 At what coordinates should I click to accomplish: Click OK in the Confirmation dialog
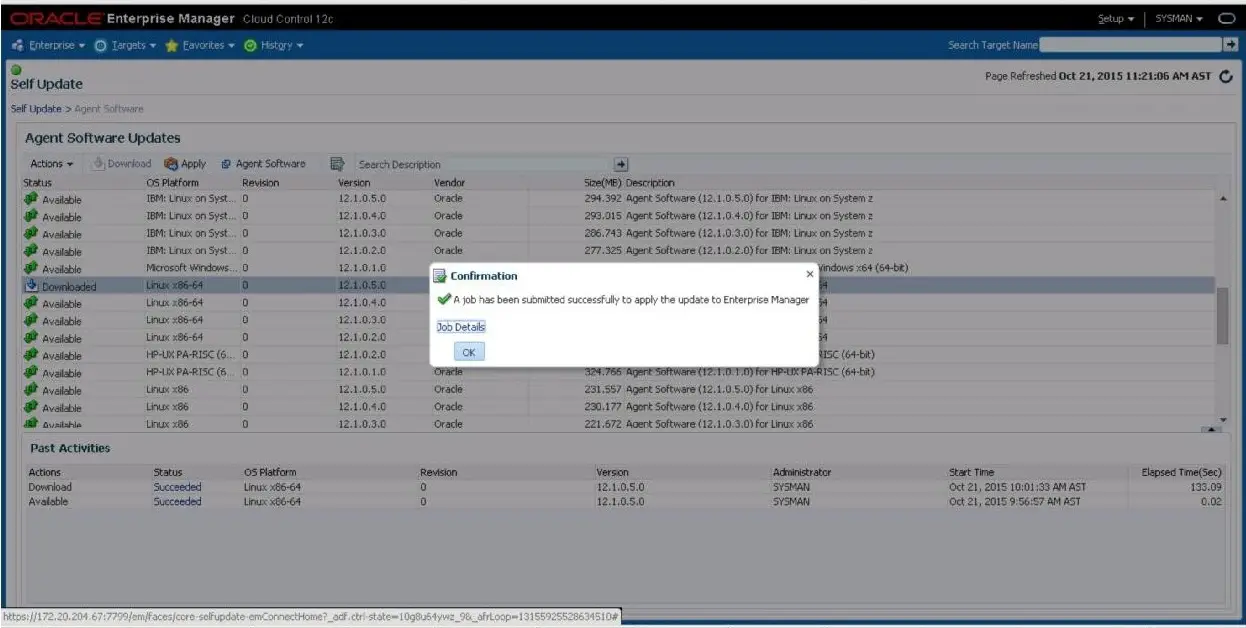coord(468,352)
